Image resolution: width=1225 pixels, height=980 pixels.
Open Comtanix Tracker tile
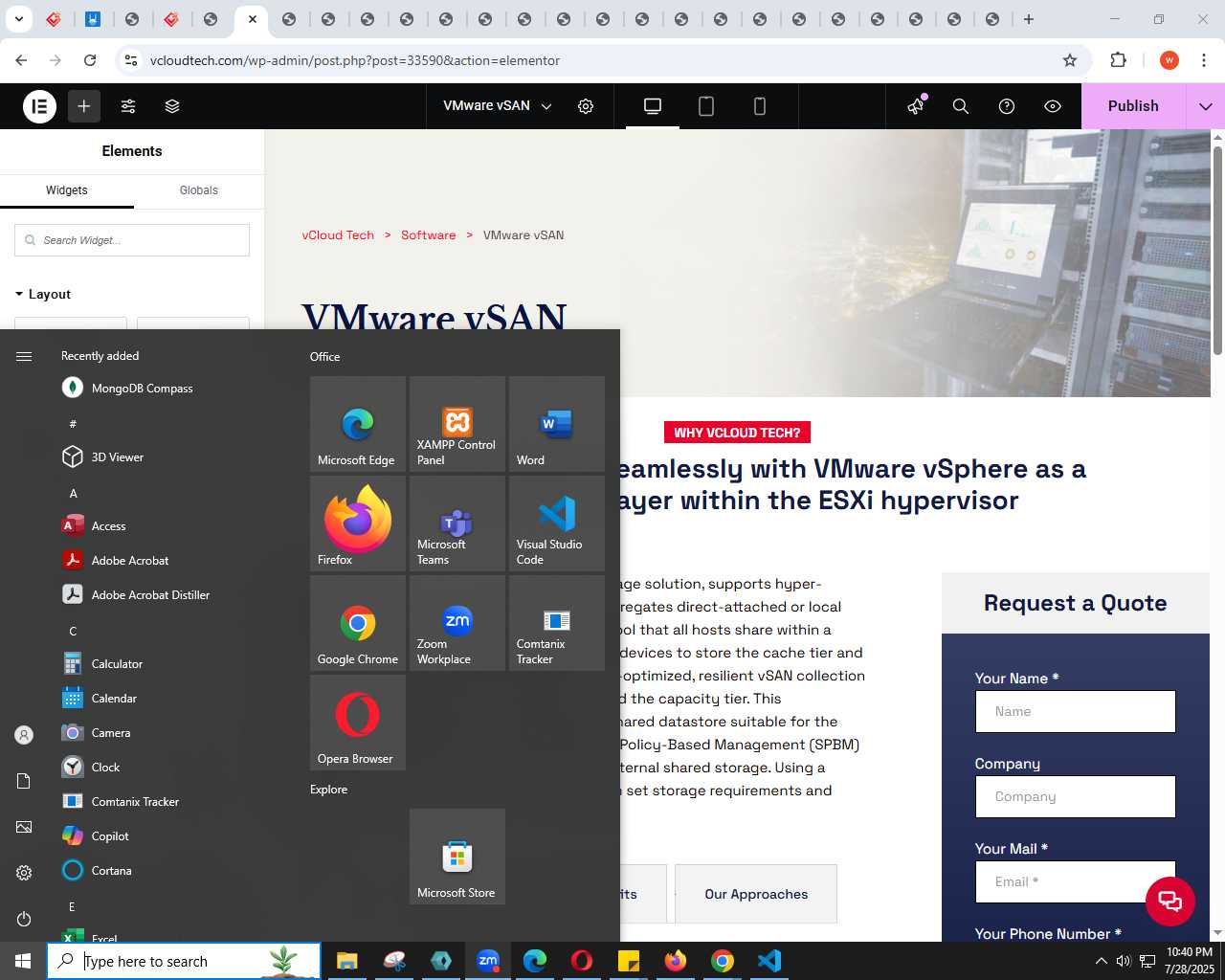557,623
